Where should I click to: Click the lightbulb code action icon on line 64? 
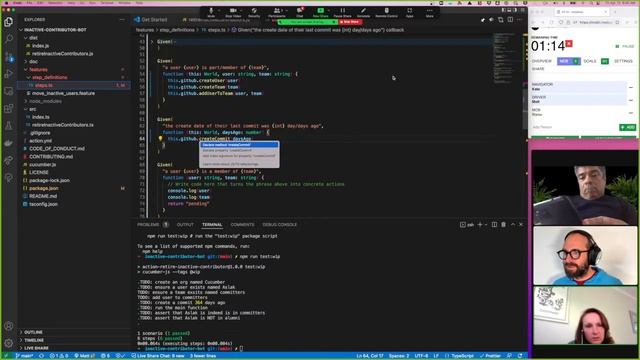pyautogui.click(x=160, y=139)
